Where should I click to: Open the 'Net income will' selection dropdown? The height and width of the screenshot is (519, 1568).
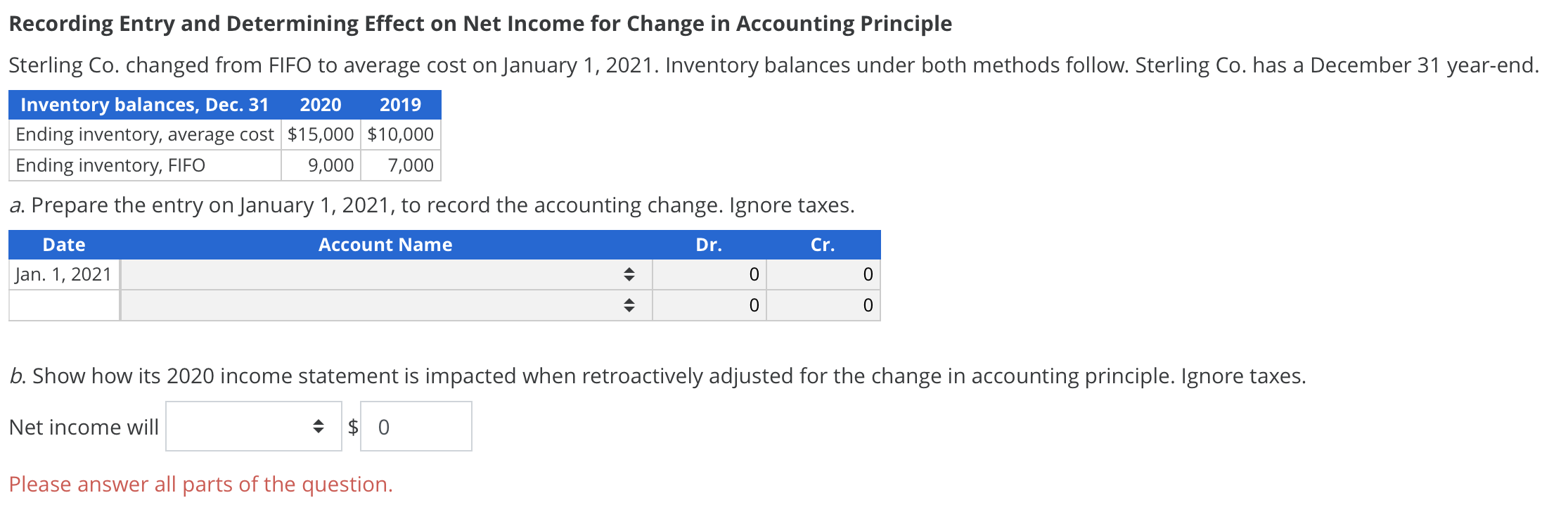[253, 425]
